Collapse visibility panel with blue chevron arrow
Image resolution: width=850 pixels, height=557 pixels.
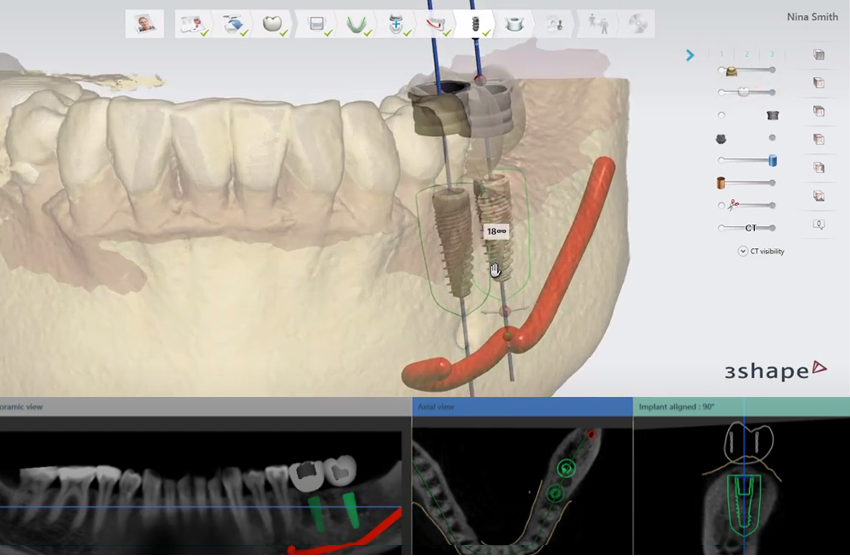click(x=690, y=55)
